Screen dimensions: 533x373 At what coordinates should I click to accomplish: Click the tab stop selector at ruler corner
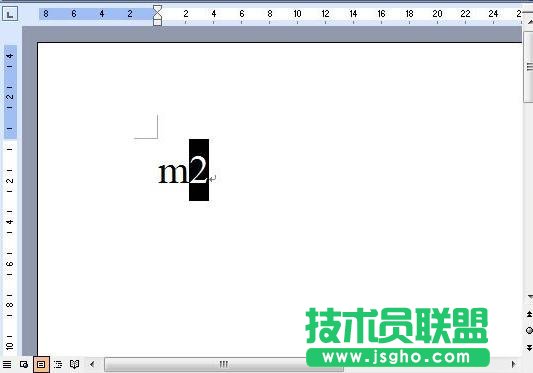10,14
